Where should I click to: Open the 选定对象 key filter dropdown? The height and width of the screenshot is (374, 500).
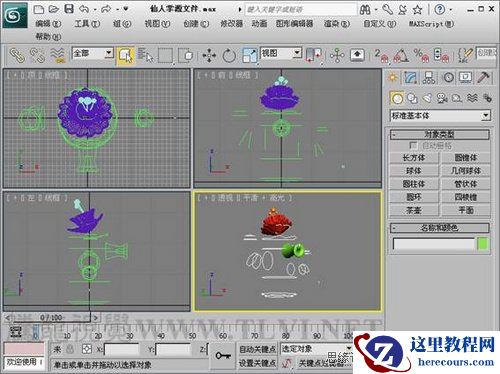316,349
